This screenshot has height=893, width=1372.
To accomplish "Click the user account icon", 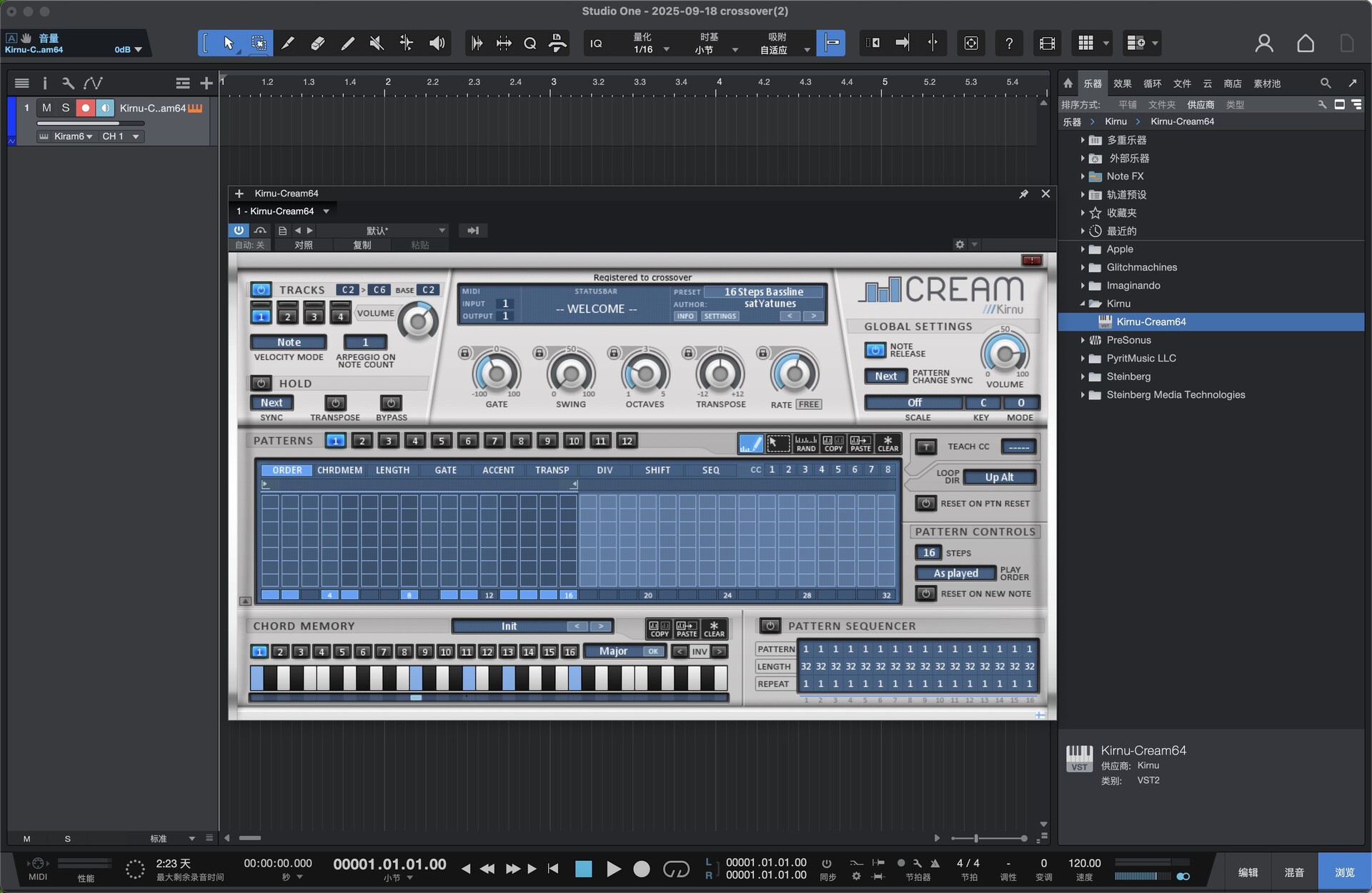I will point(1264,44).
